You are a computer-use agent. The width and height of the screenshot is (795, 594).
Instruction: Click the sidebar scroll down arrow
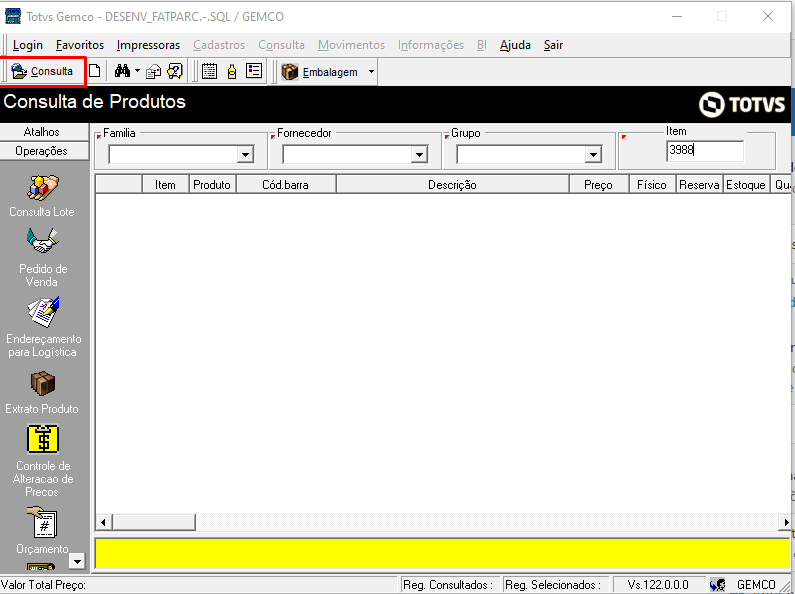77,561
